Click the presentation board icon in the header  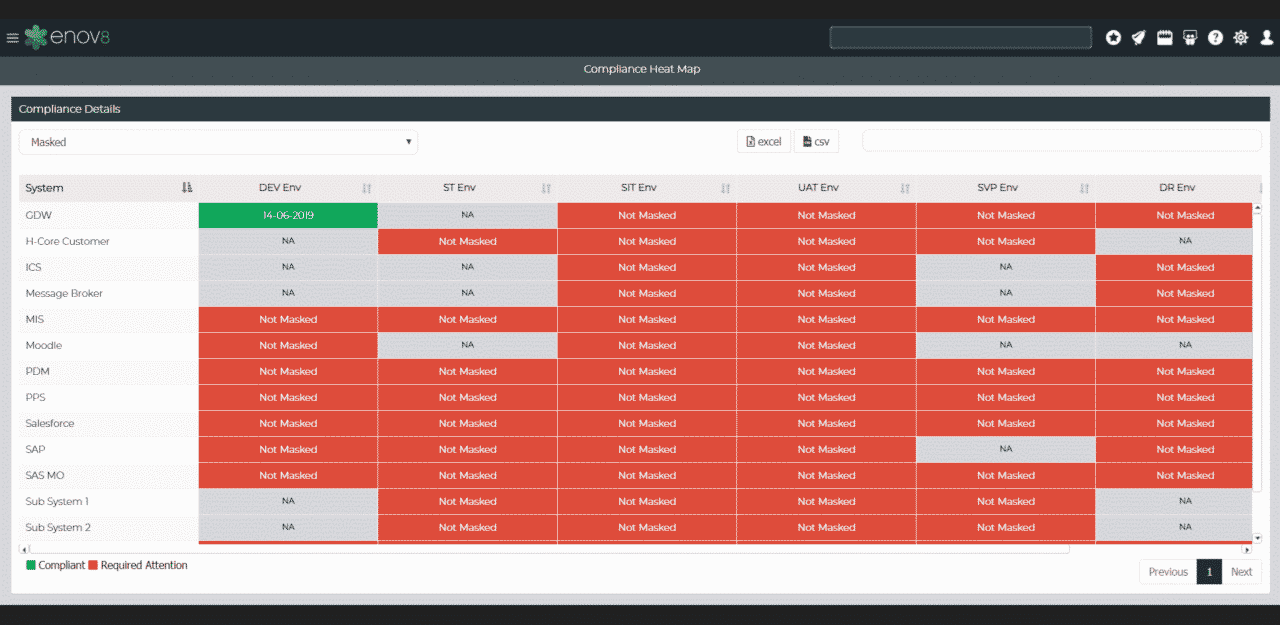1189,38
